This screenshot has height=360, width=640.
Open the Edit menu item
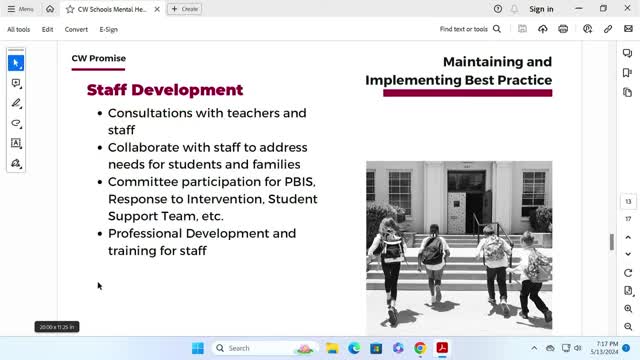[47, 29]
